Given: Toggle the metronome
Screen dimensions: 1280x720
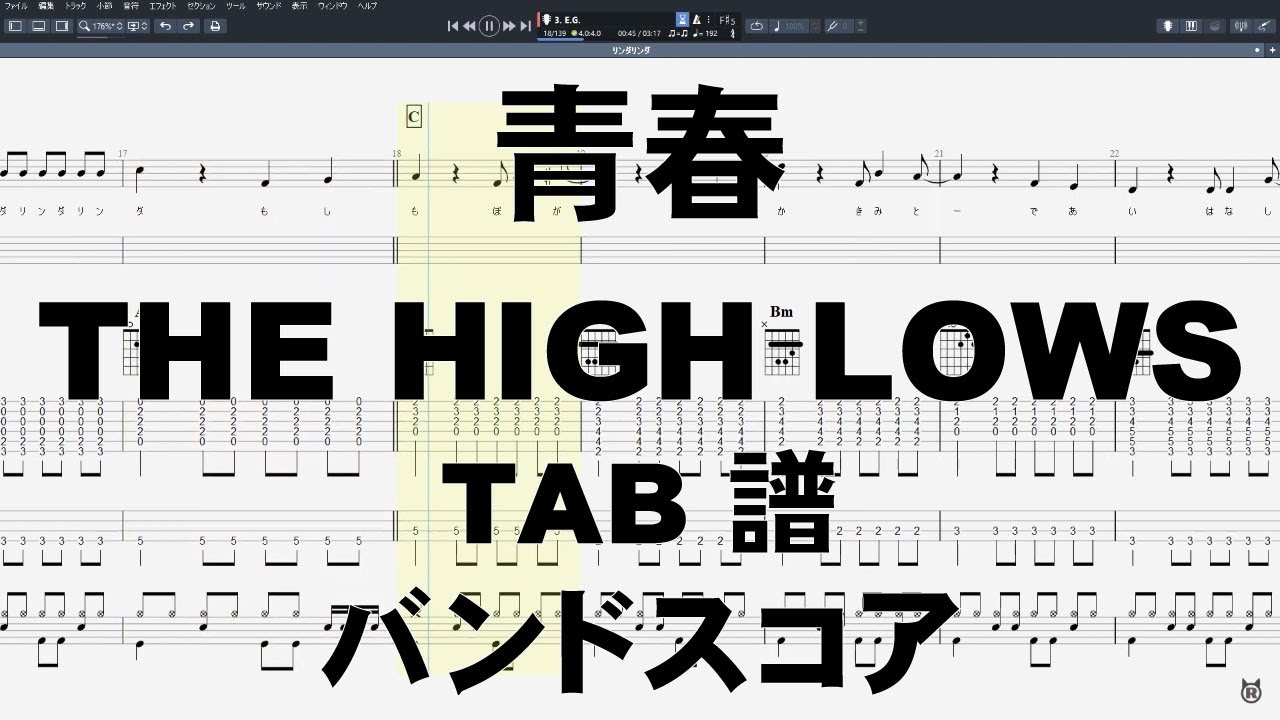Looking at the screenshot, I should pyautogui.click(x=697, y=19).
